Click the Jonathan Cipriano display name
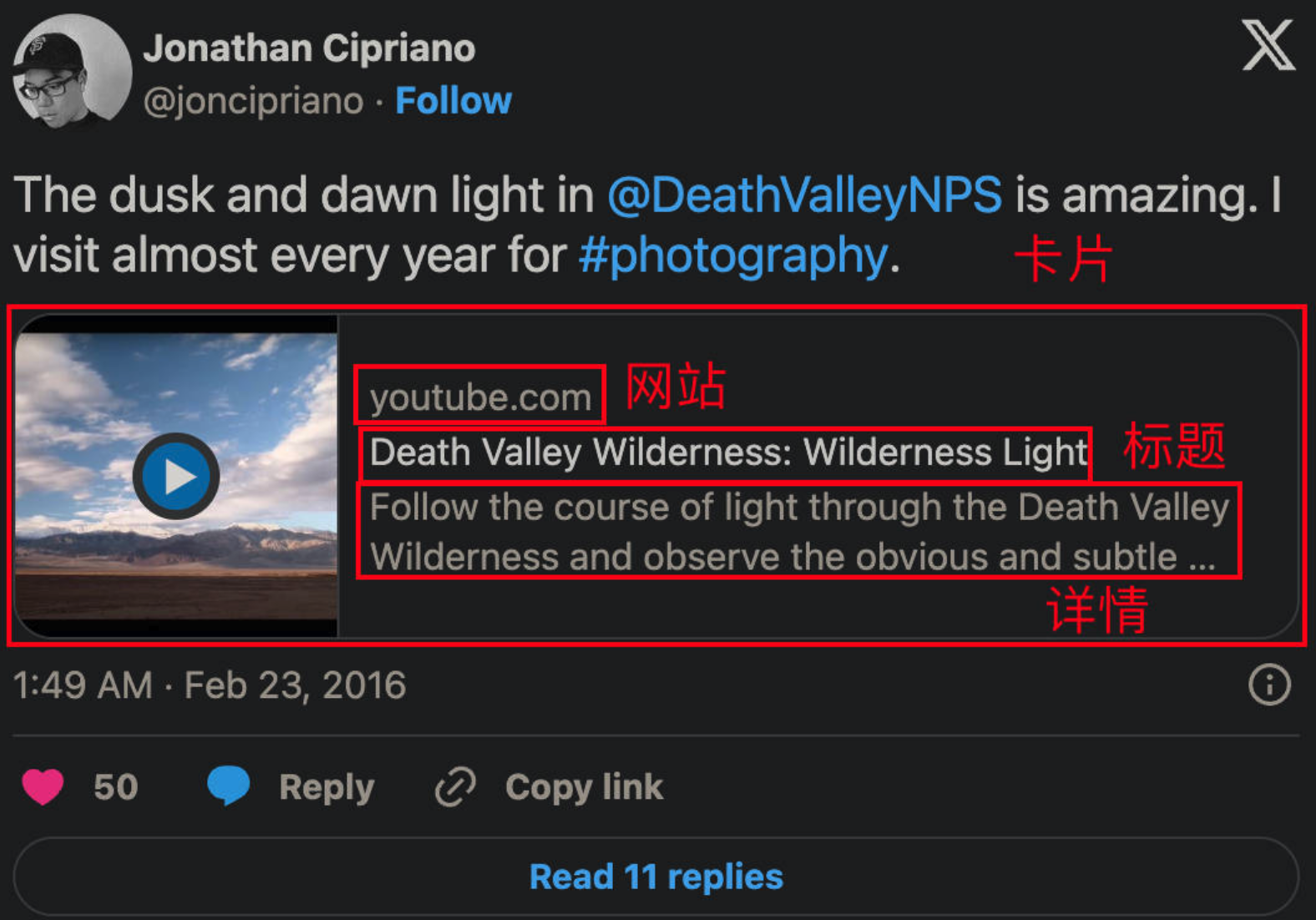1316x920 pixels. 309,48
